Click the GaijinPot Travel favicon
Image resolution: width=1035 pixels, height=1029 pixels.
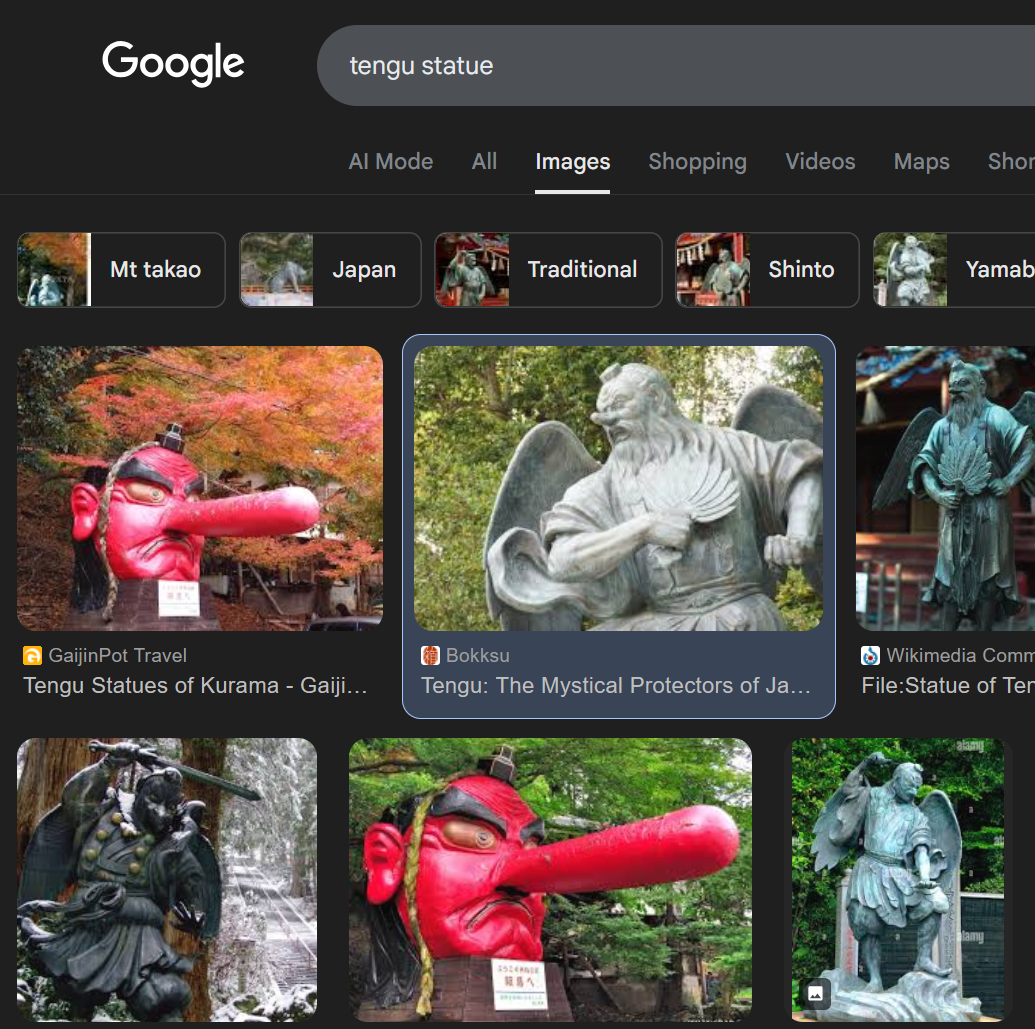(32, 655)
